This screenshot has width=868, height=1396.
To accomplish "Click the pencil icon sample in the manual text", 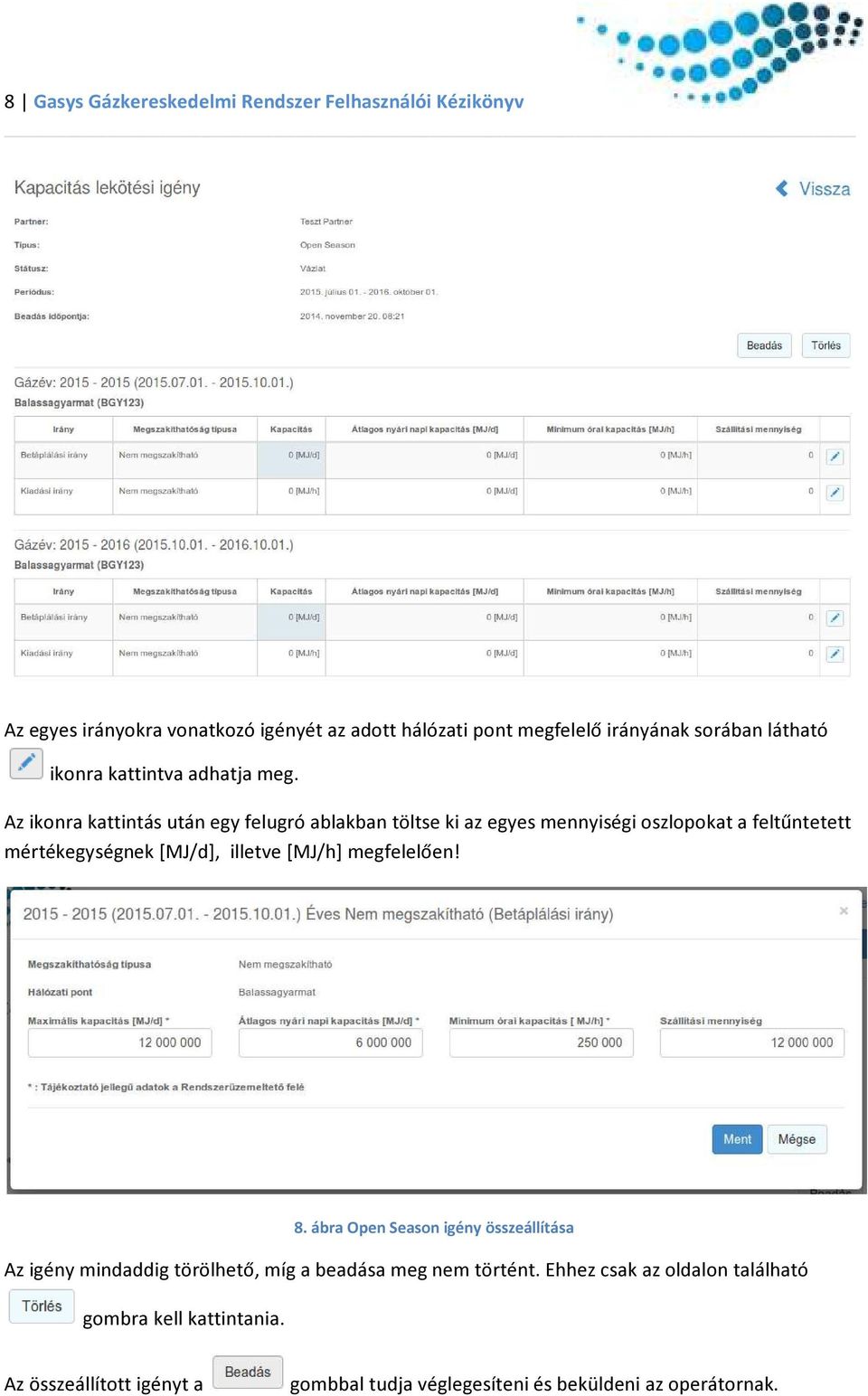I will (x=26, y=763).
